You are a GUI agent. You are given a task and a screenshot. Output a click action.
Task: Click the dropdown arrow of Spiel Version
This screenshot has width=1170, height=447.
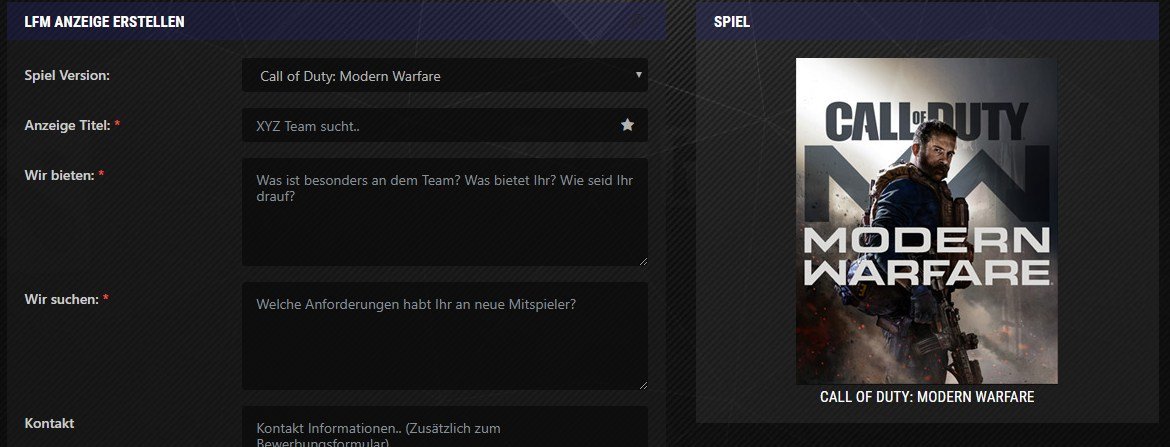(638, 75)
